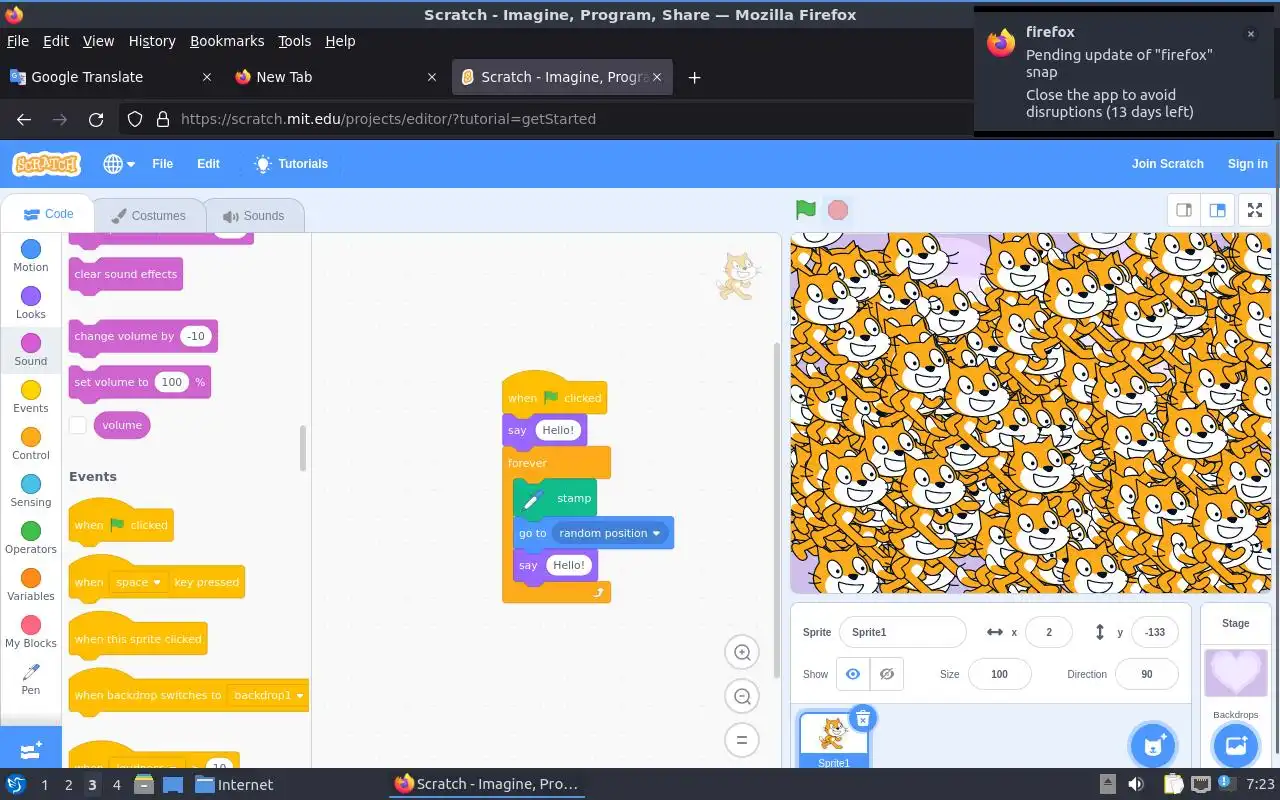Open the language globe dropdown
1280x800 pixels.
click(x=119, y=164)
